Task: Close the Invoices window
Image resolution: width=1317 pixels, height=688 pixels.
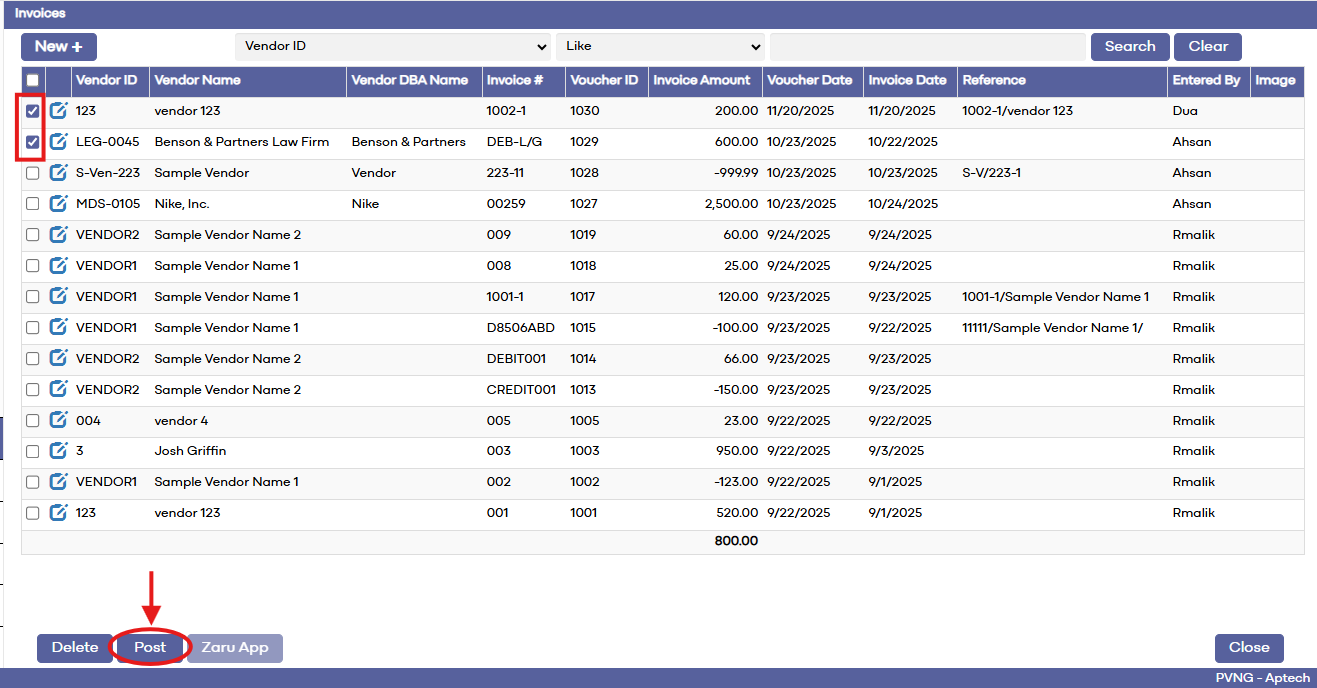Action: point(1249,647)
